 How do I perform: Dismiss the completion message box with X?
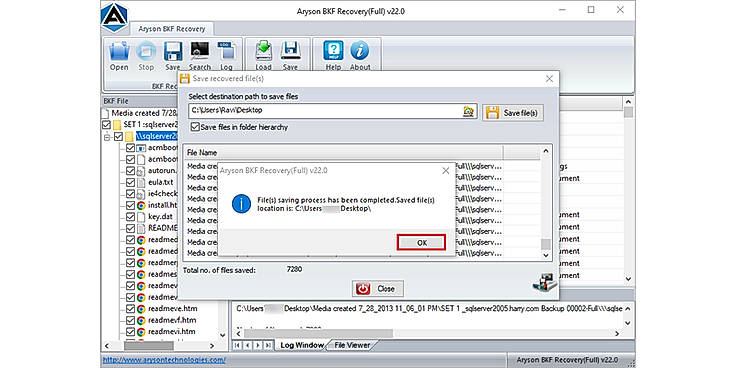coord(445,171)
